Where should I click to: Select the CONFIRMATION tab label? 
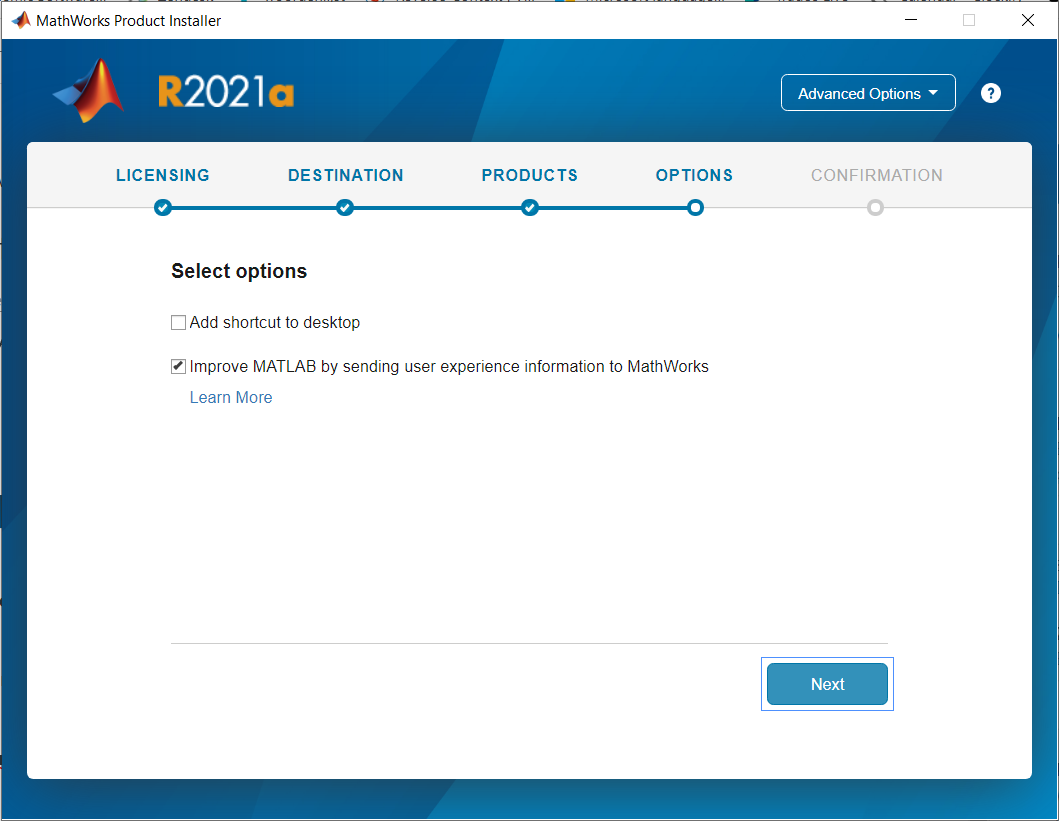(877, 176)
